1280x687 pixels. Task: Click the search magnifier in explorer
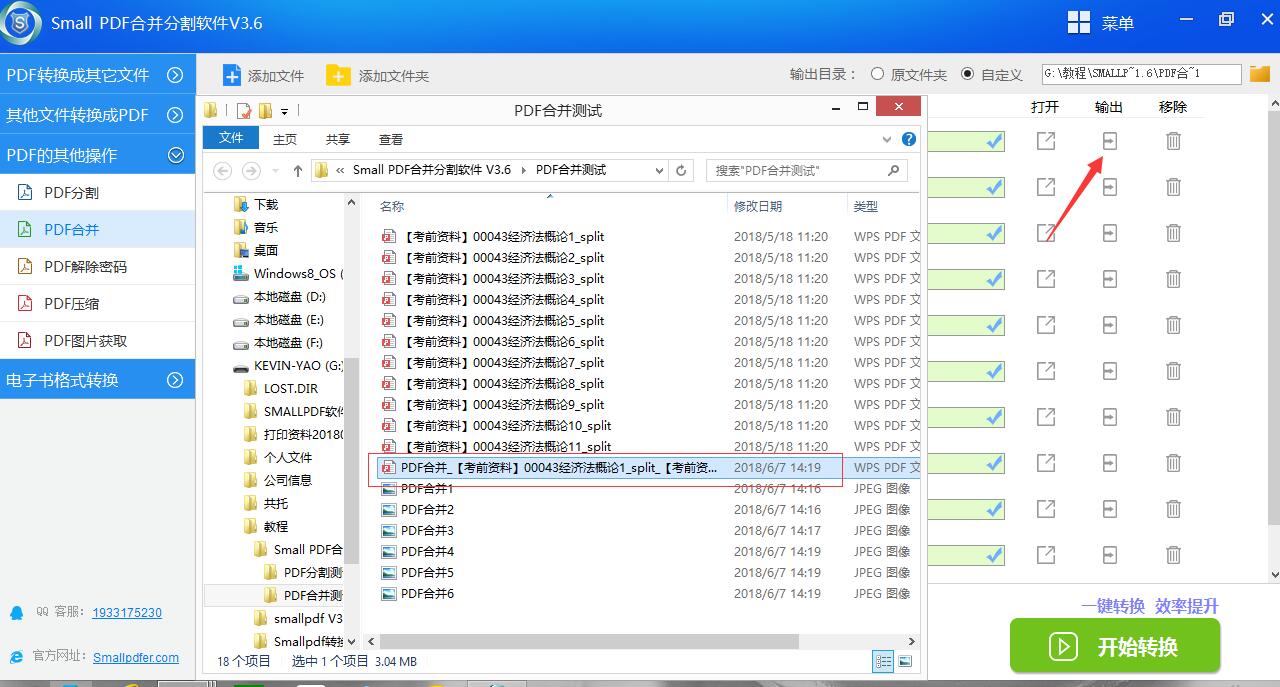click(894, 170)
